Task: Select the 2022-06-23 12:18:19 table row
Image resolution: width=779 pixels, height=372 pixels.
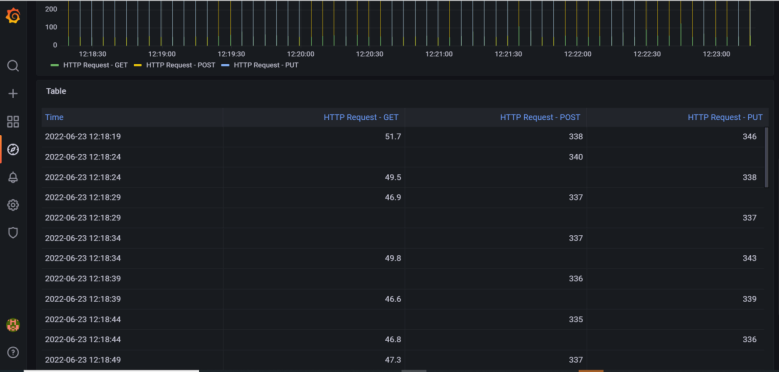Action: (402, 137)
